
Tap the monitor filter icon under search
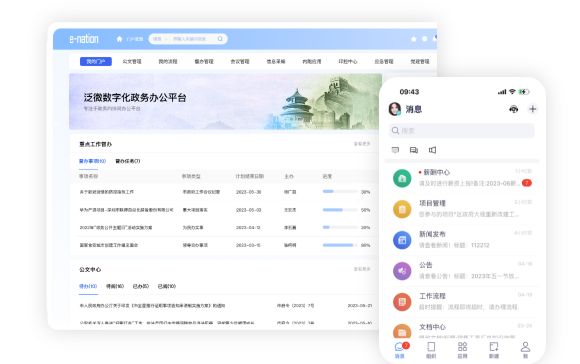tap(395, 150)
